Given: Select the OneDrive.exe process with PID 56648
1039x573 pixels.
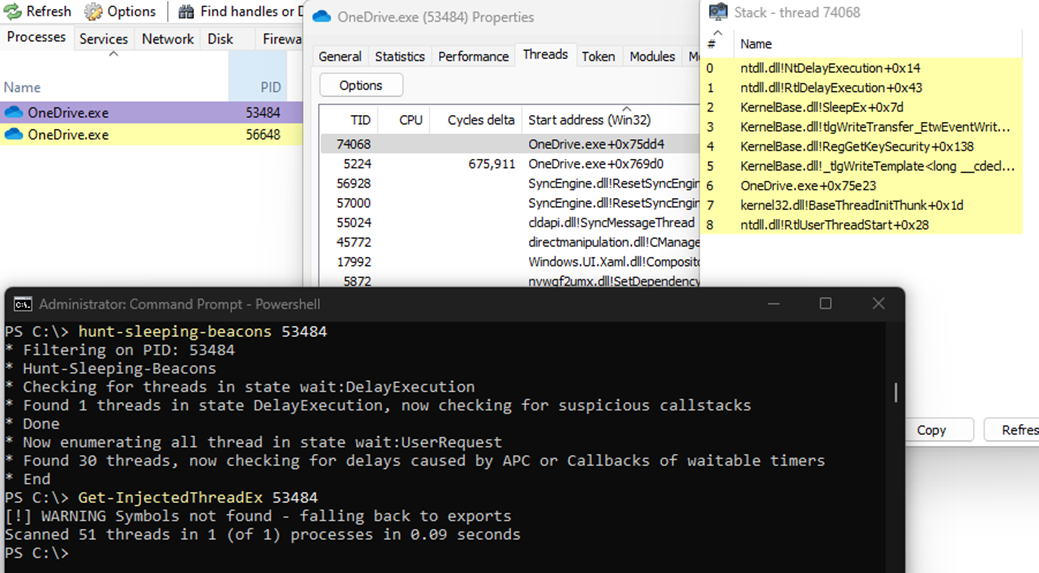Looking at the screenshot, I should coord(68,135).
